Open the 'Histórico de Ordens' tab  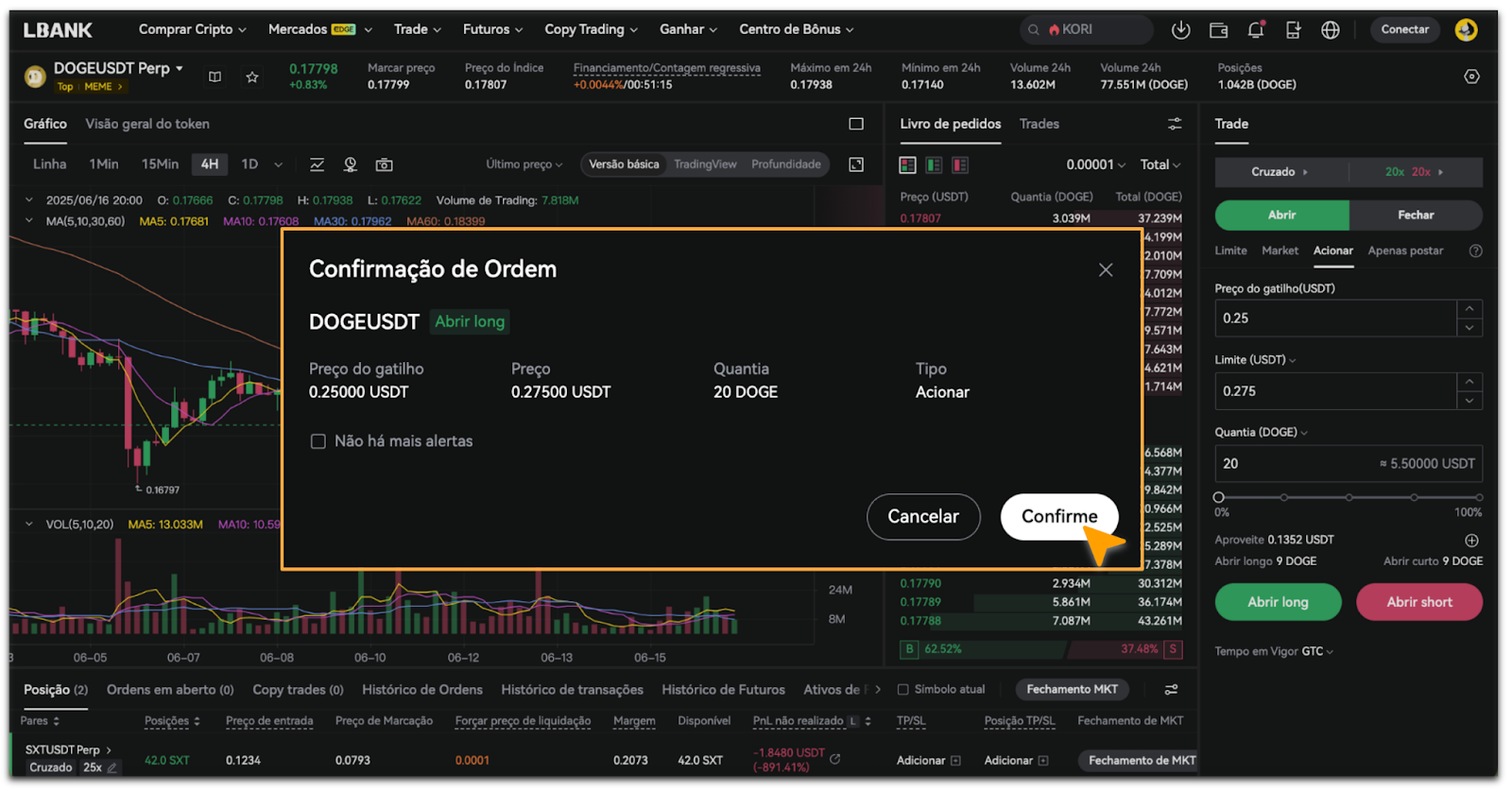pyautogui.click(x=421, y=690)
